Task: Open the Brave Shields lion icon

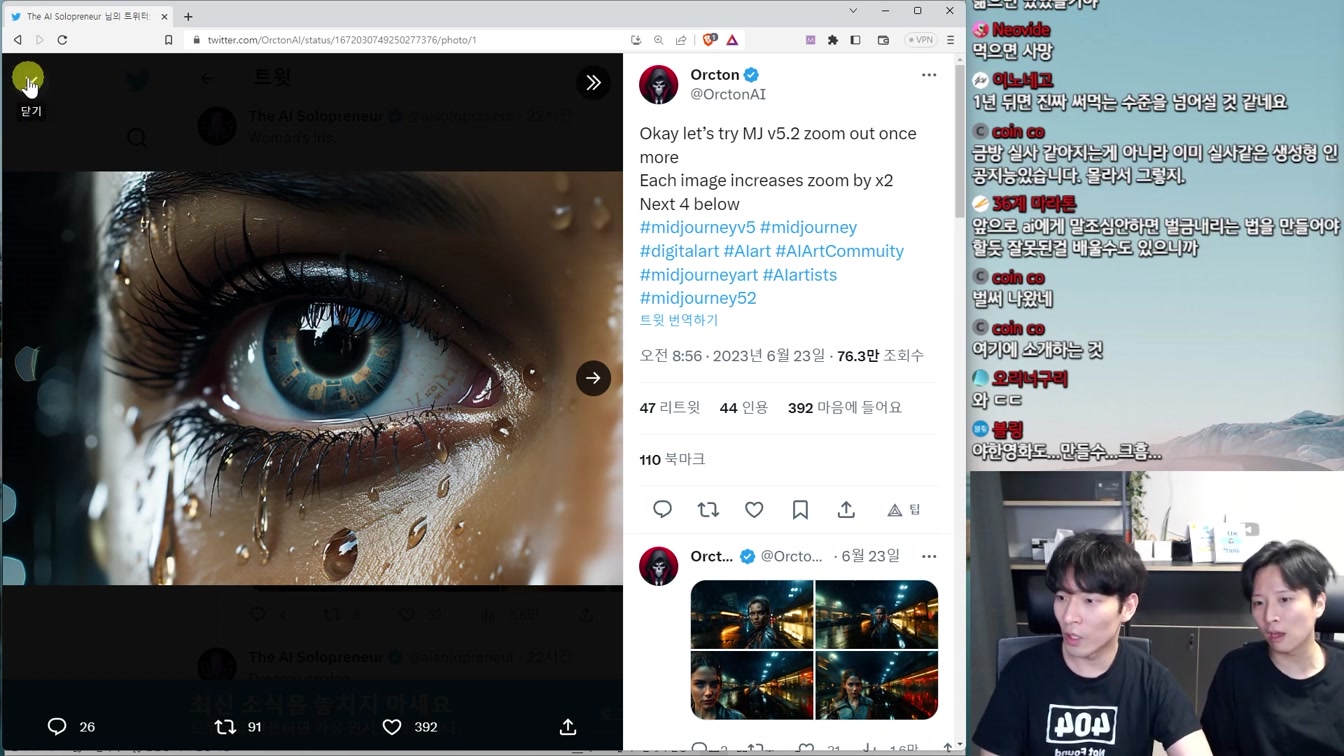Action: click(x=710, y=40)
